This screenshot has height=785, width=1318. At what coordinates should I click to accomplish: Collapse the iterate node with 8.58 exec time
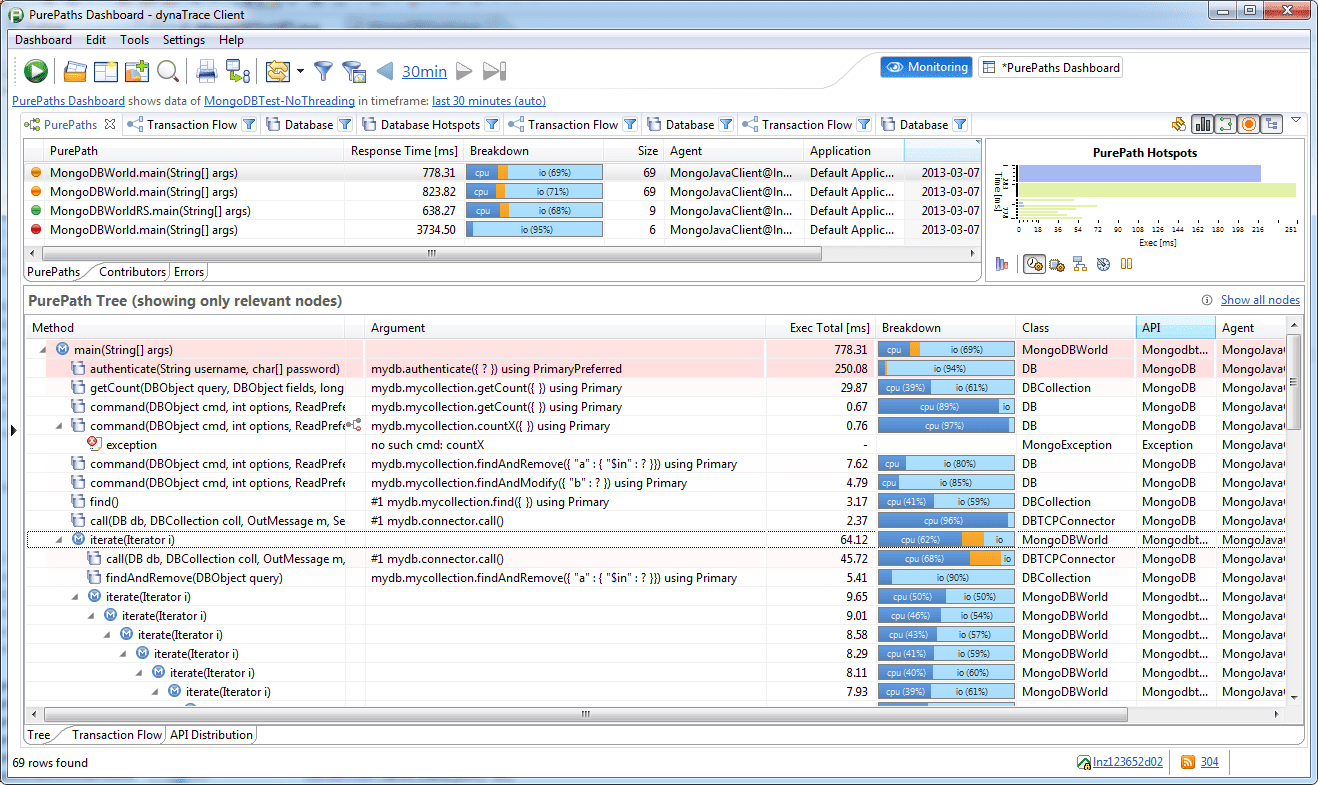tap(107, 635)
